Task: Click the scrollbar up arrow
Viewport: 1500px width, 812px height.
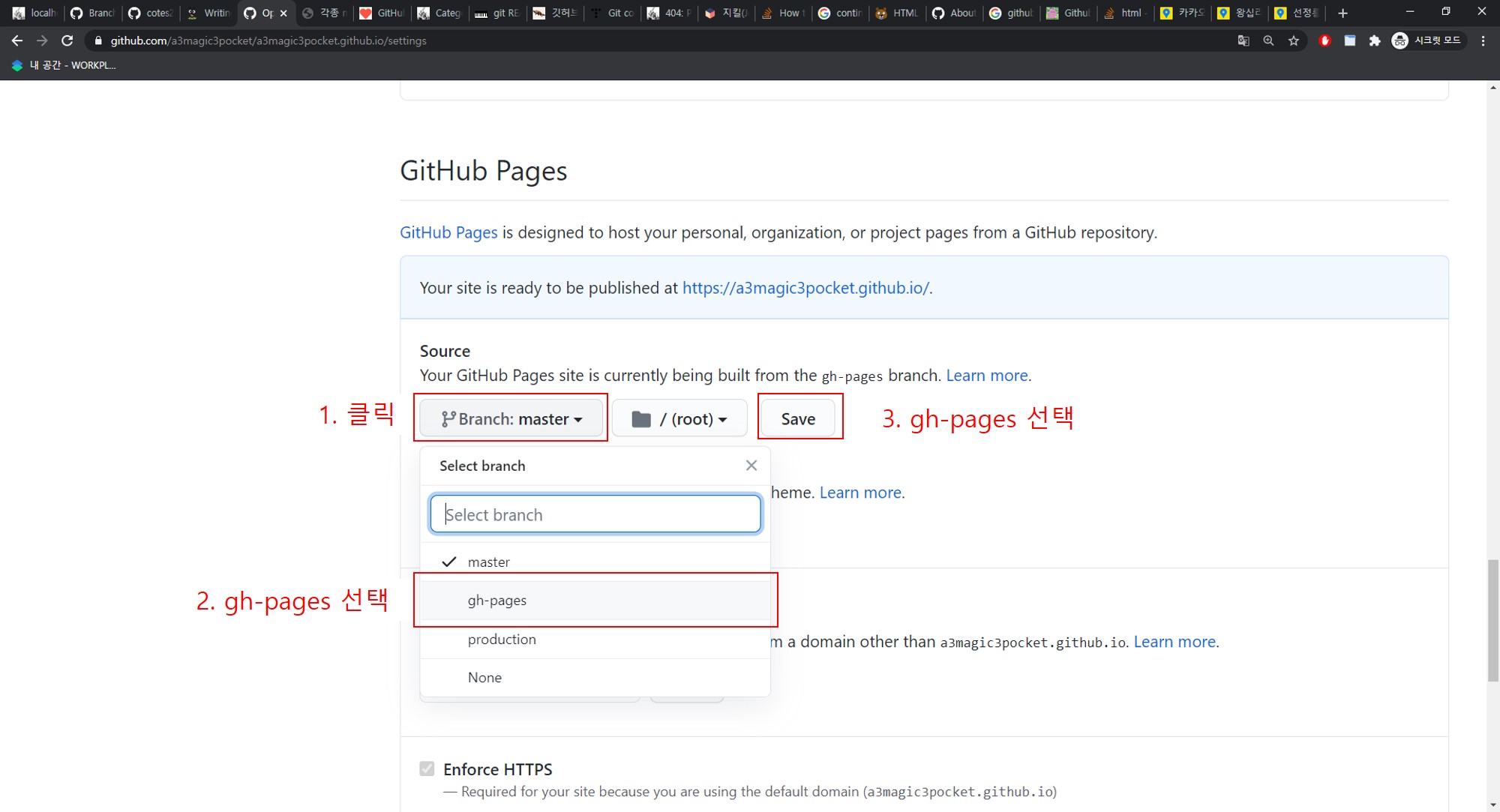Action: pyautogui.click(x=1493, y=87)
